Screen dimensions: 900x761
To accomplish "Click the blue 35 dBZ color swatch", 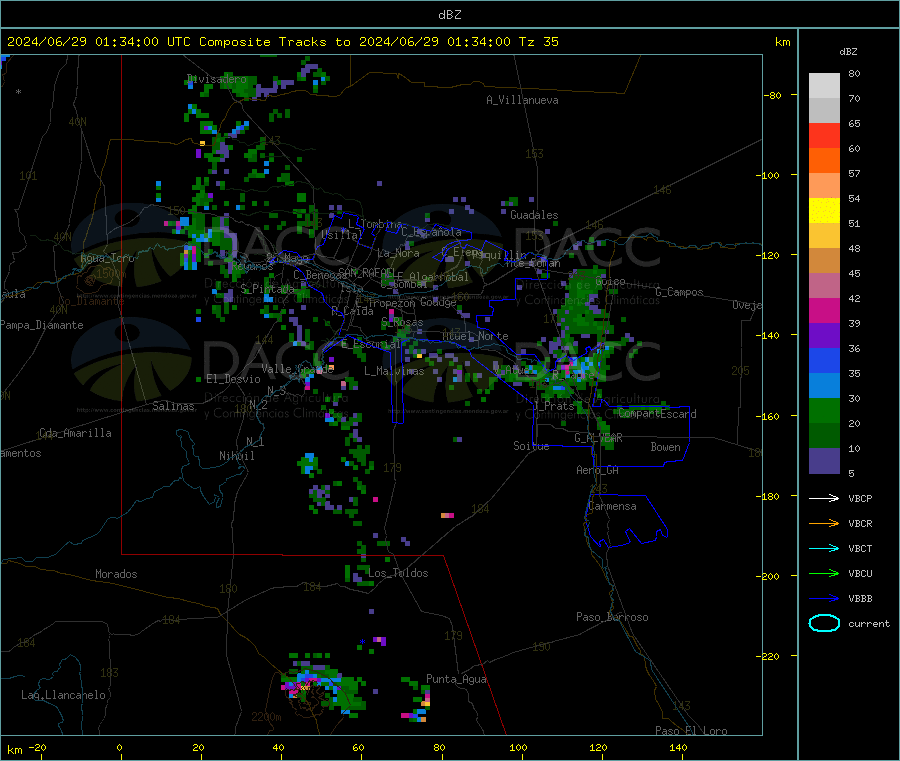I will 824,360.
